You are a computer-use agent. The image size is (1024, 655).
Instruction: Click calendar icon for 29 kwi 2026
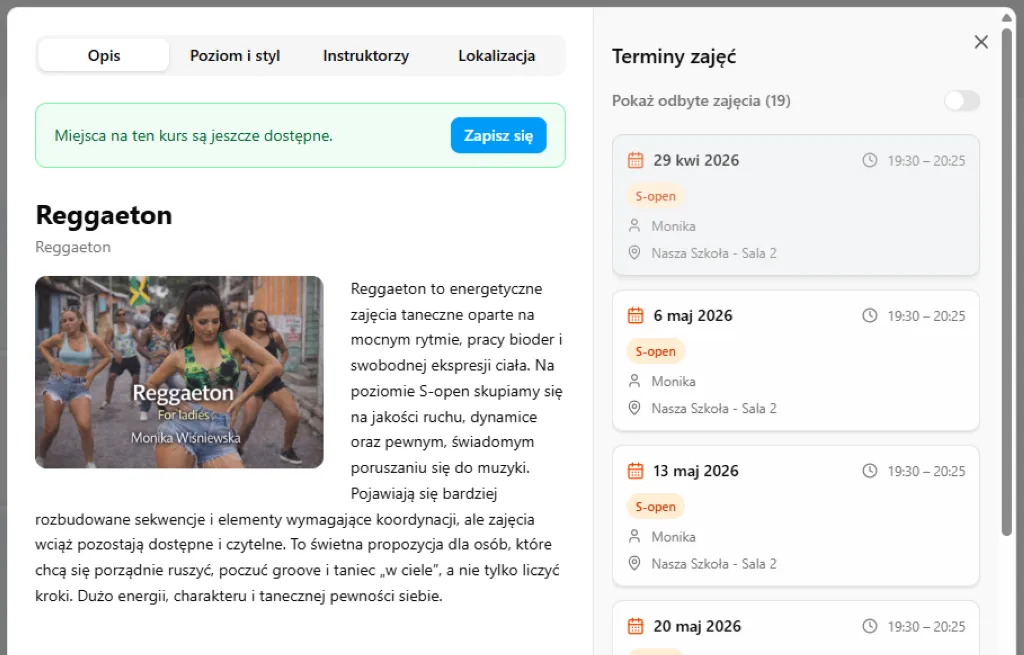tap(635, 161)
